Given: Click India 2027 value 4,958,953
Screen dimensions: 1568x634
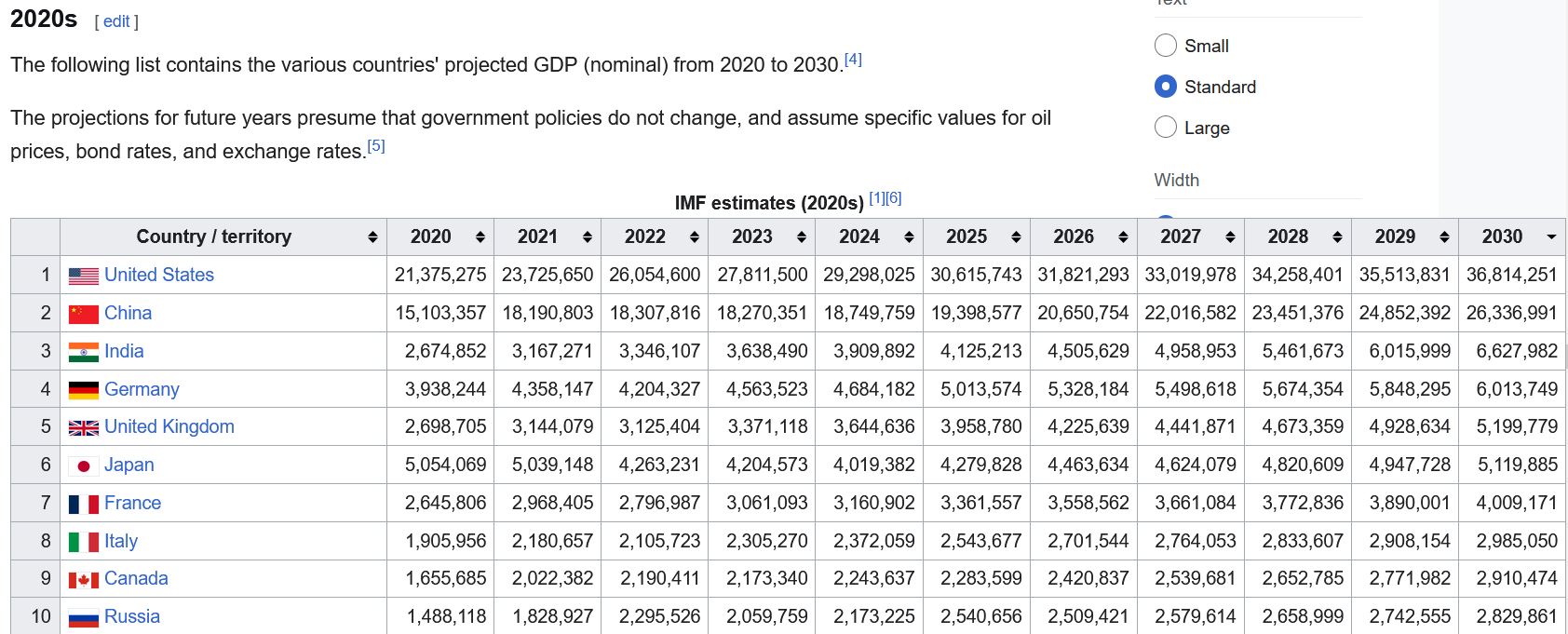Looking at the screenshot, I should point(1196,351).
